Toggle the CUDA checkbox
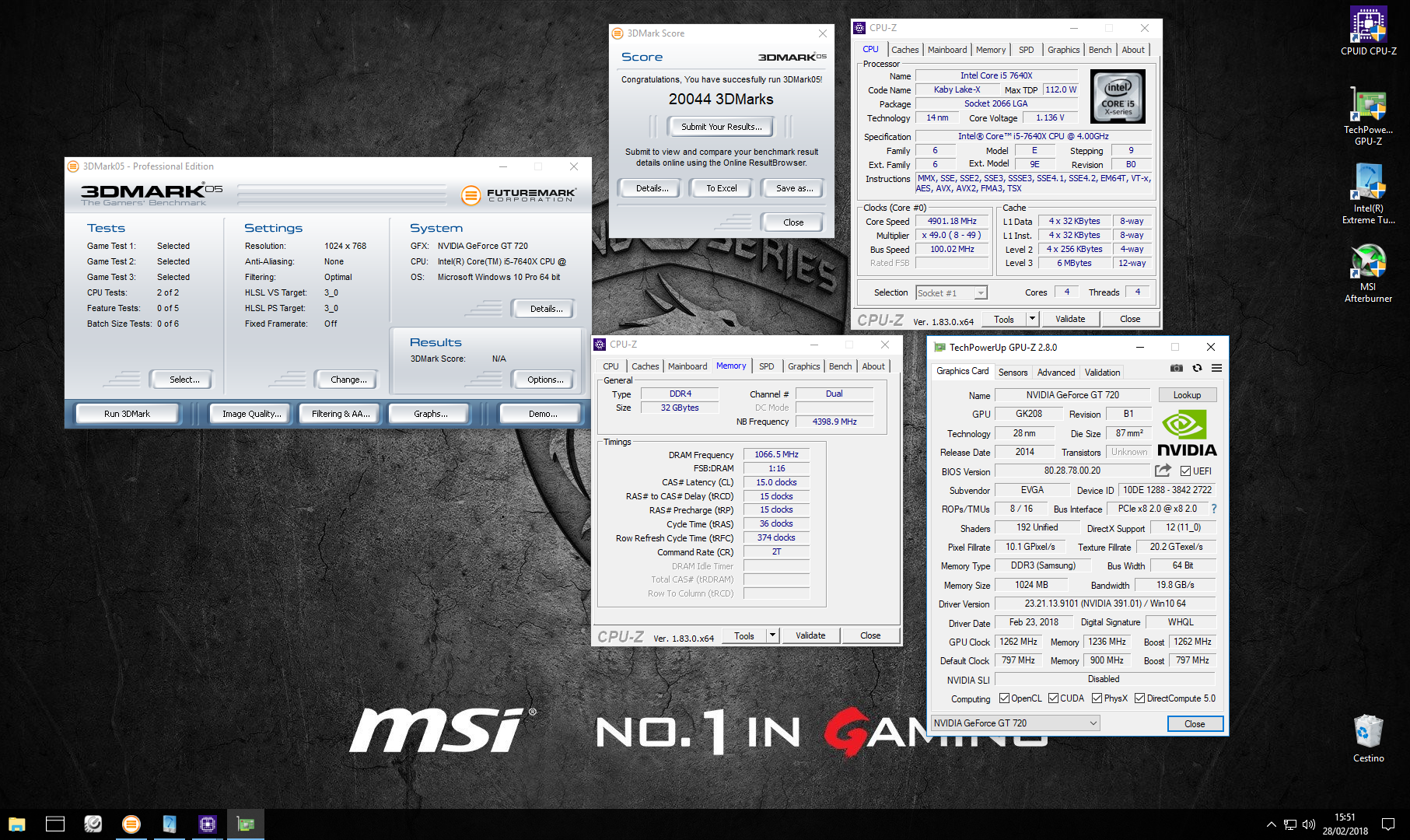Image resolution: width=1410 pixels, height=840 pixels. click(1053, 698)
